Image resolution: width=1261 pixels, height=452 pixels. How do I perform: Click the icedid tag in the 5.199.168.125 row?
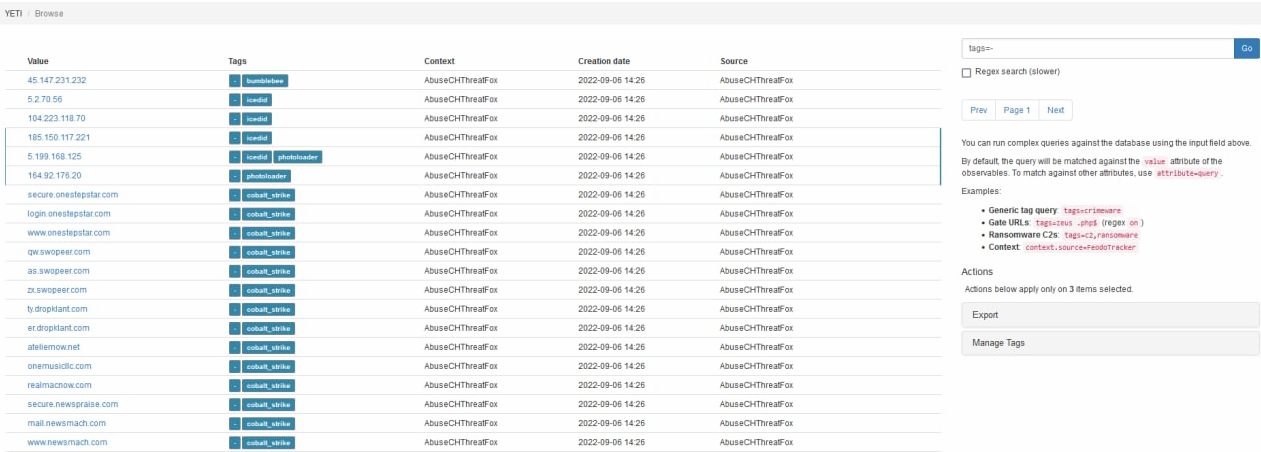click(x=257, y=157)
